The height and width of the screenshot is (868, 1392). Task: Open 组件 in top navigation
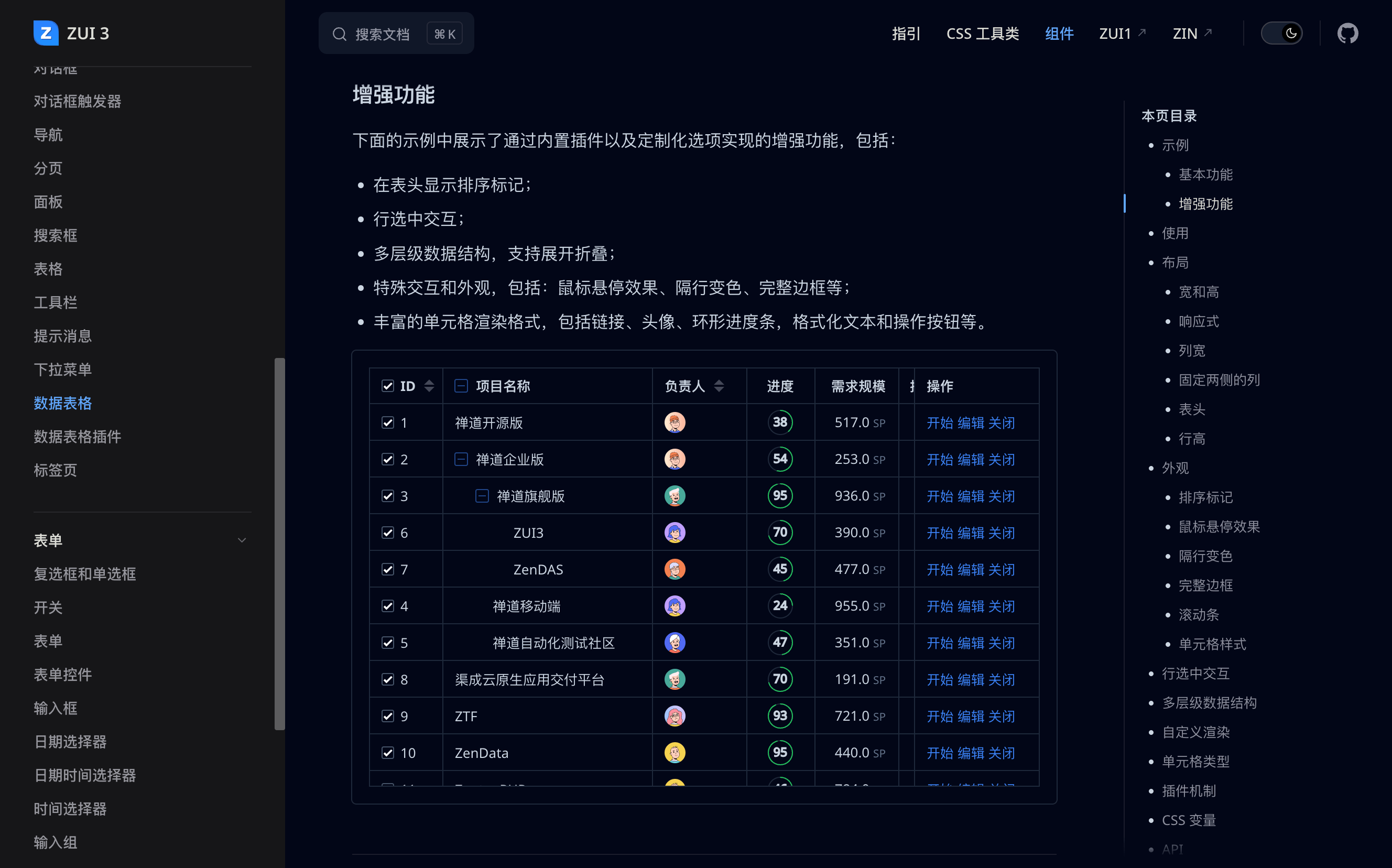[x=1059, y=34]
